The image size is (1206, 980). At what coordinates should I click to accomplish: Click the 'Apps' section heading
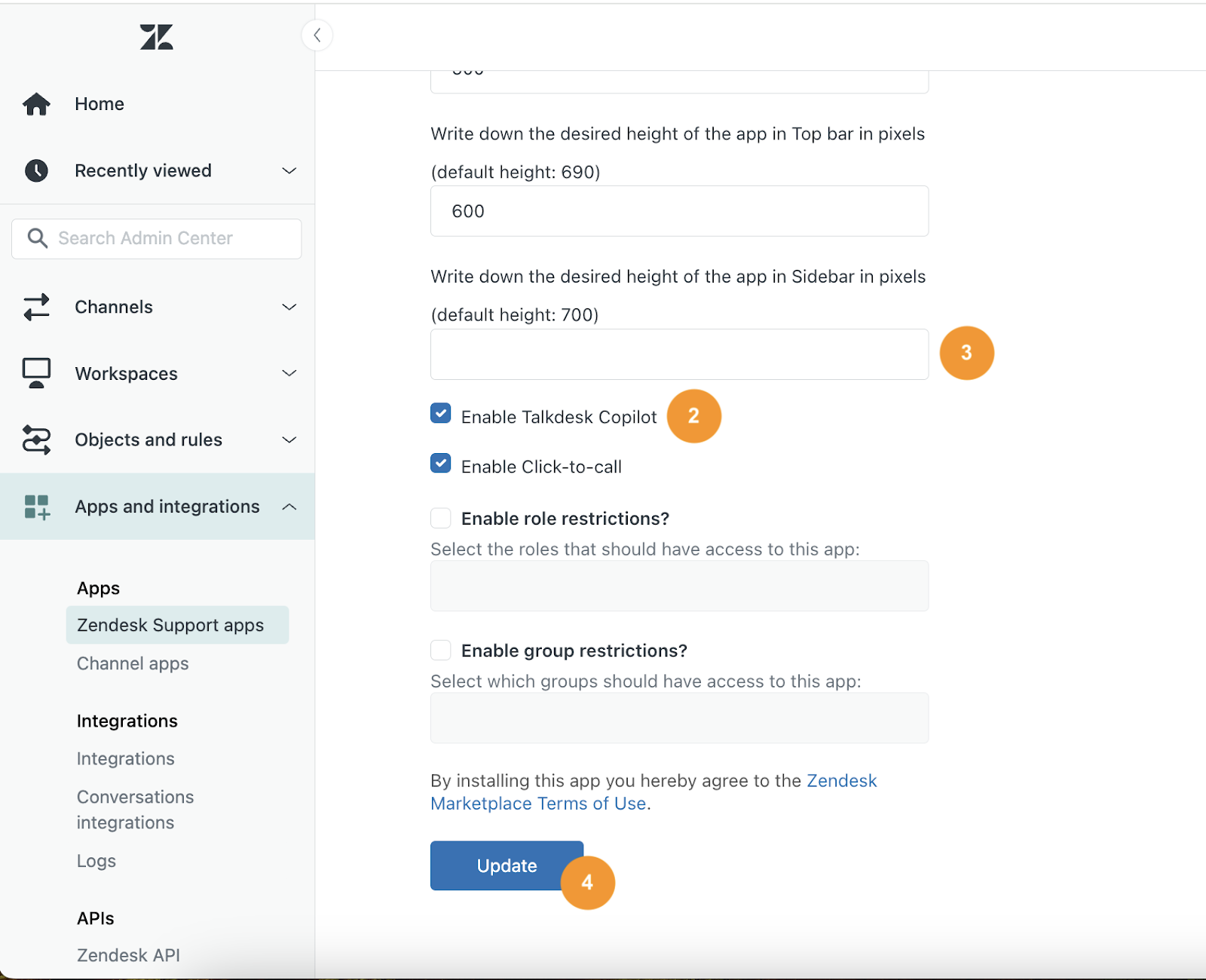[98, 588]
